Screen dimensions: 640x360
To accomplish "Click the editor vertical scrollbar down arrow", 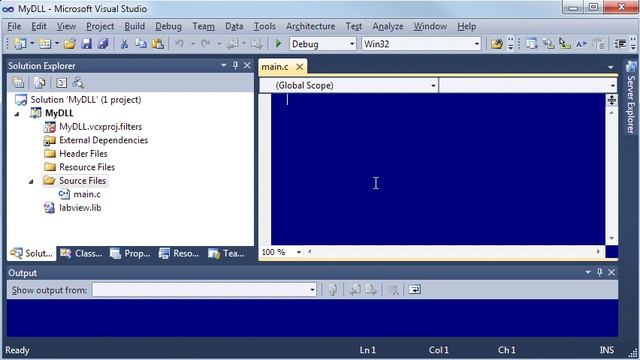I will pyautogui.click(x=611, y=238).
